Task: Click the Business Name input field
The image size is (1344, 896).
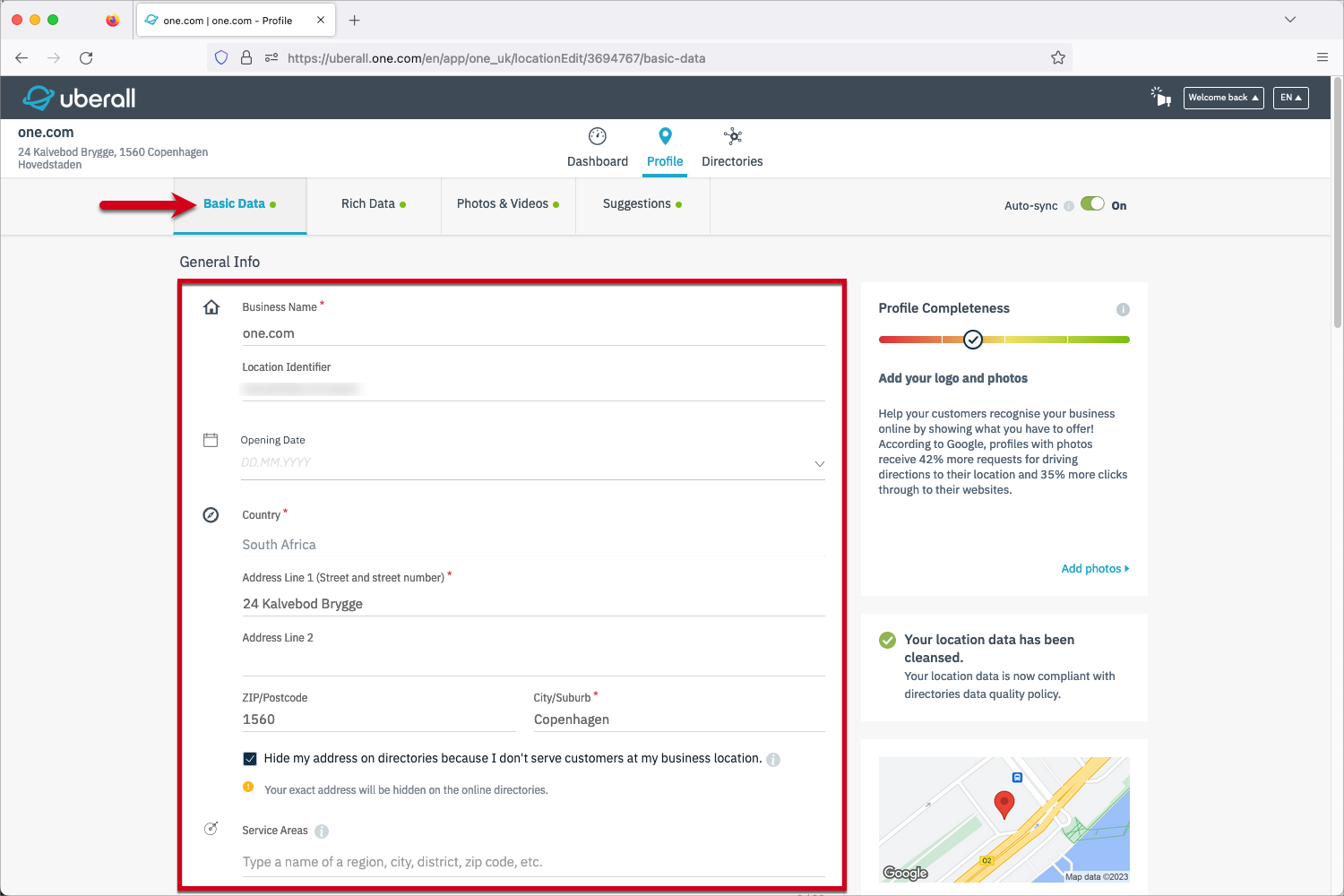Action: [532, 333]
